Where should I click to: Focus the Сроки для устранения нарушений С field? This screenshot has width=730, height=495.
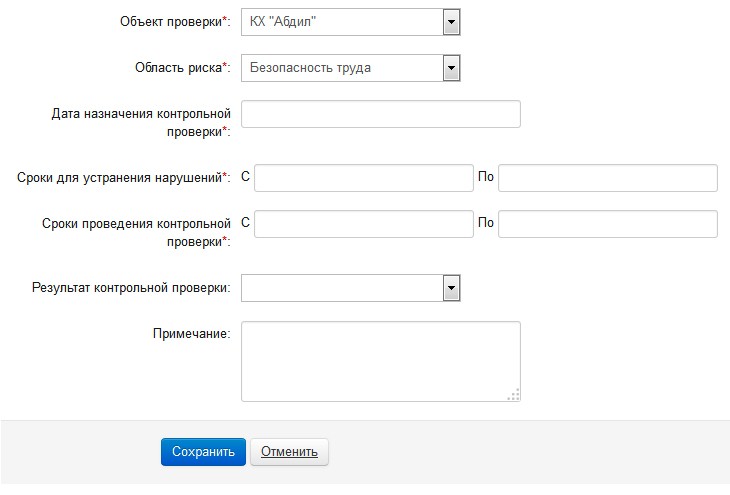coord(364,178)
